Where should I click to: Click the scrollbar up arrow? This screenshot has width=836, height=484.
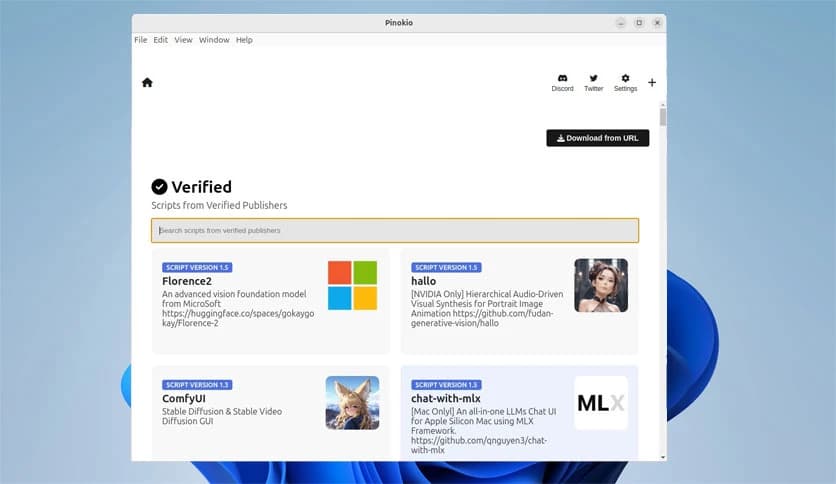point(663,104)
